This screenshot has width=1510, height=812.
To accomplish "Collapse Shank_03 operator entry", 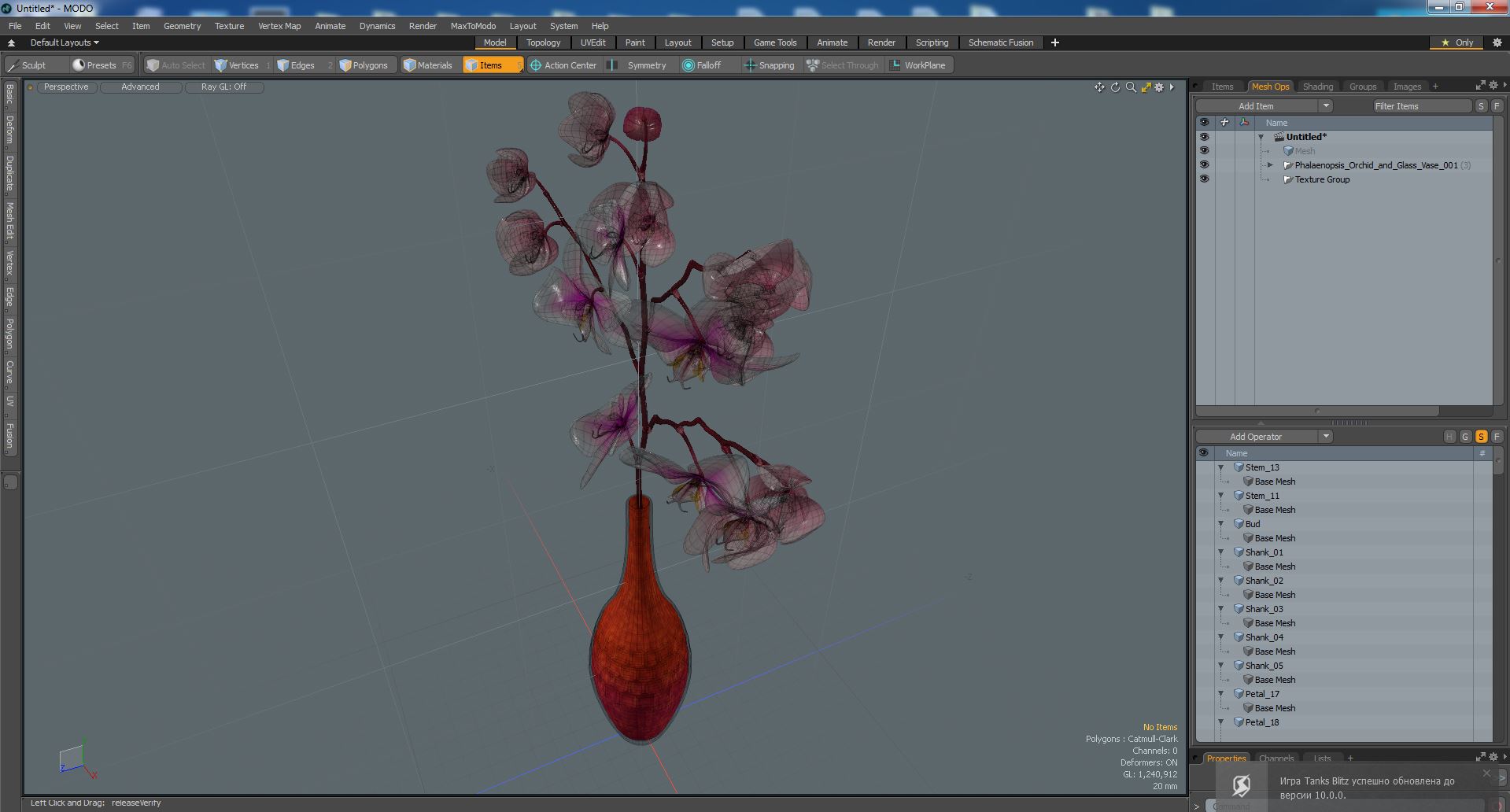I will [1221, 609].
